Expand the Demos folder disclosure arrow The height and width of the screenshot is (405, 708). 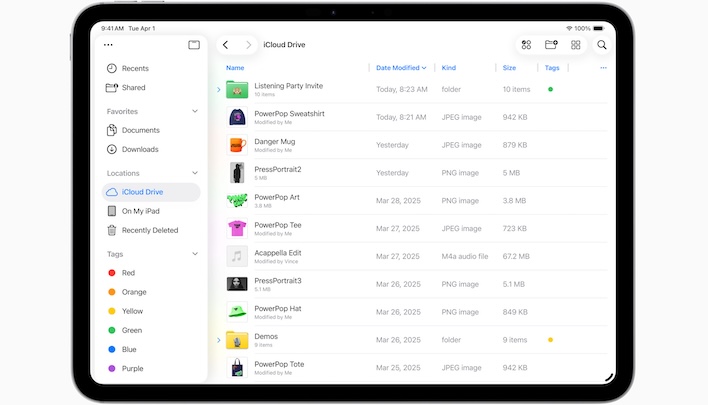click(219, 340)
